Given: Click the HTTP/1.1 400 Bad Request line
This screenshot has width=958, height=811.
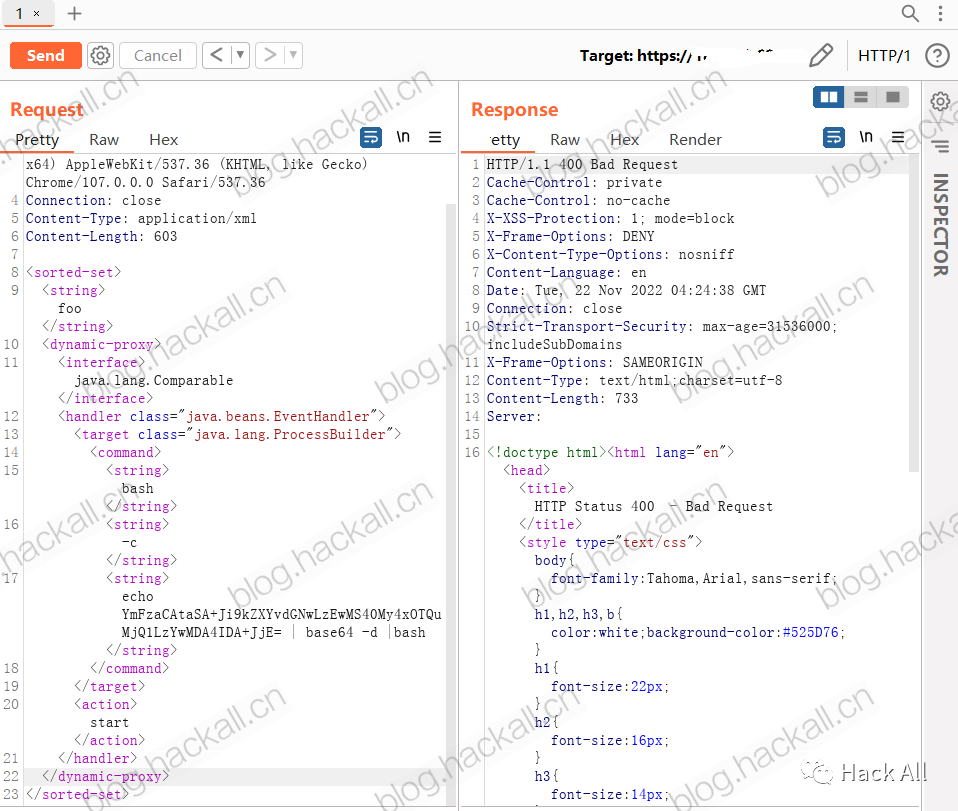Looking at the screenshot, I should [x=582, y=164].
